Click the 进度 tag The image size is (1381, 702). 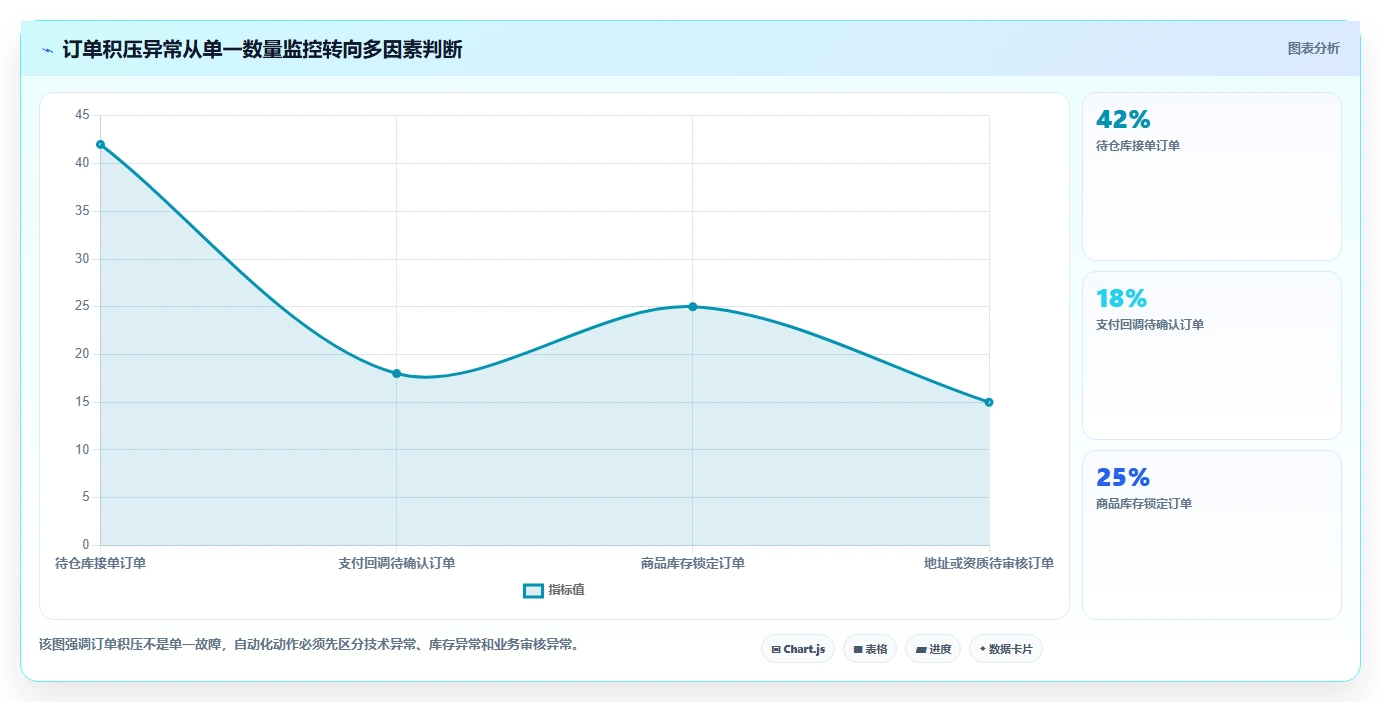pos(933,649)
